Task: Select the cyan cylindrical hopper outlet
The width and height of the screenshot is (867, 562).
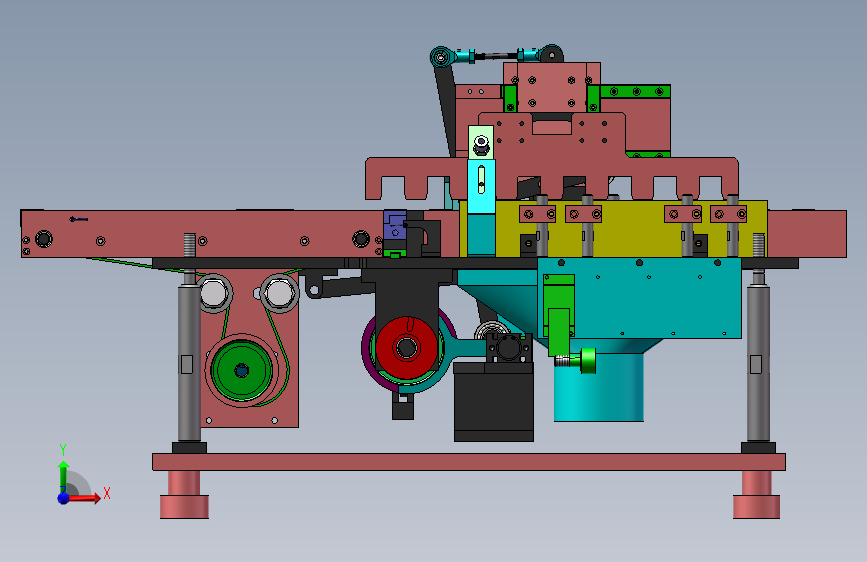Action: point(599,387)
